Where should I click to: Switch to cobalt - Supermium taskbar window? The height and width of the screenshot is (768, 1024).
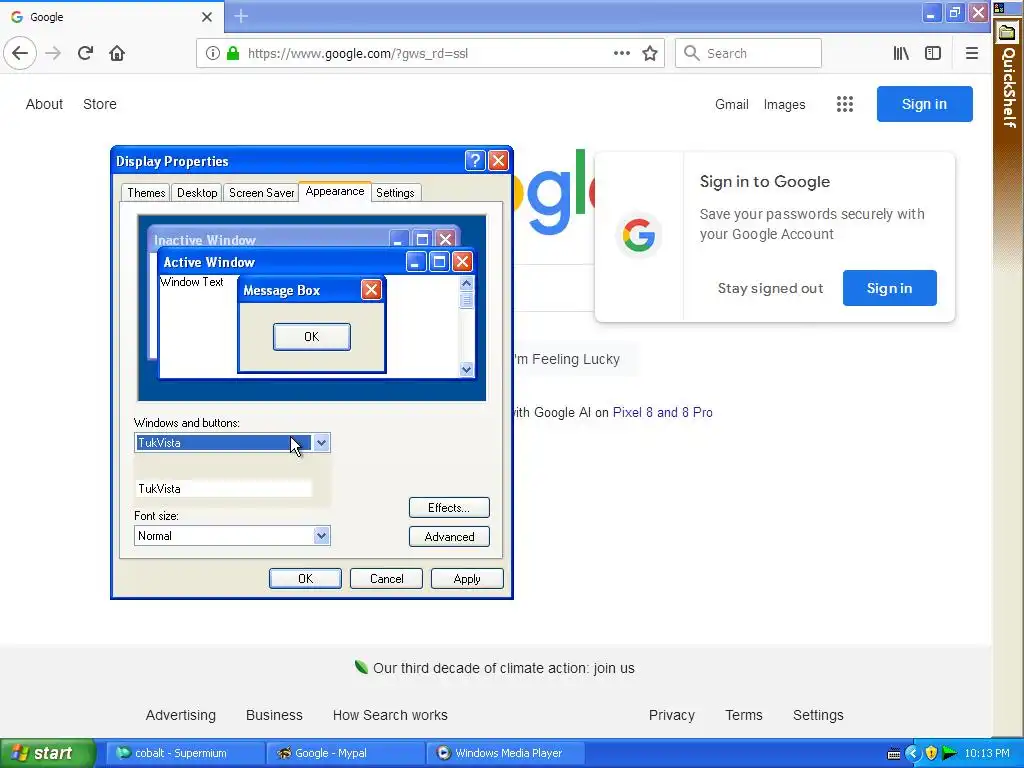184,753
